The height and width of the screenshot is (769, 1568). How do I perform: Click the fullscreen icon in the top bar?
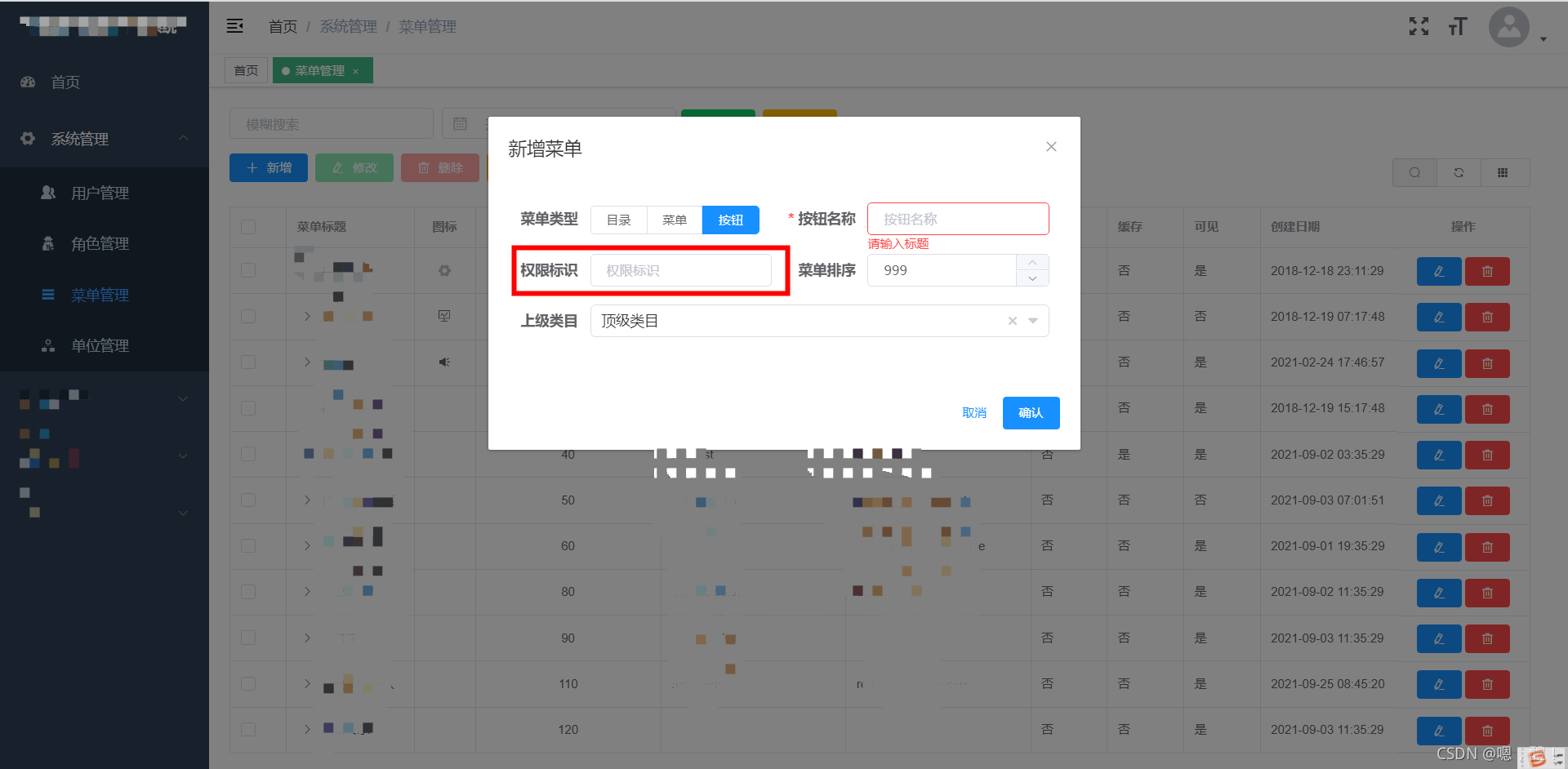click(x=1419, y=26)
